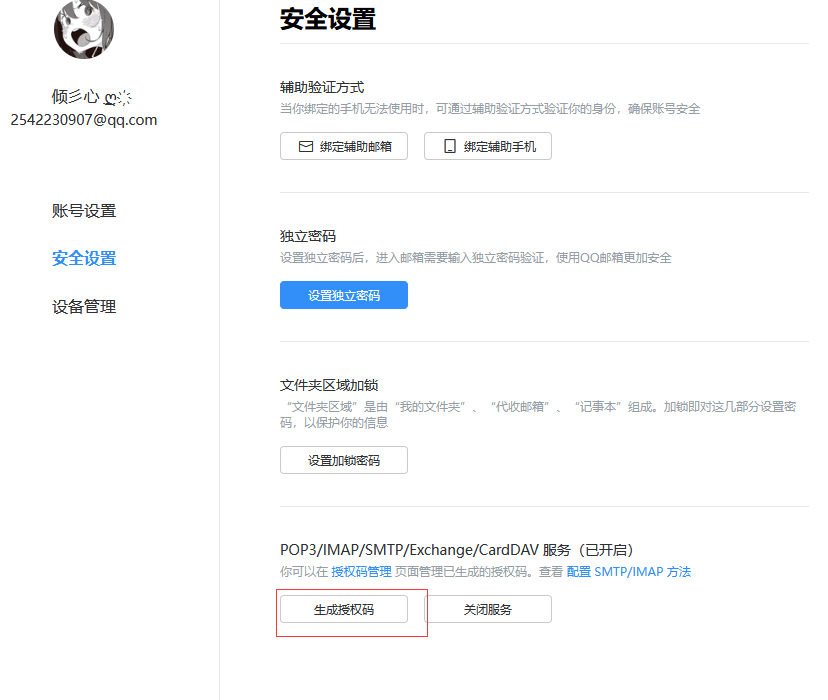Click 关闭服务 to disable POP3/IMAP service

click(x=488, y=609)
